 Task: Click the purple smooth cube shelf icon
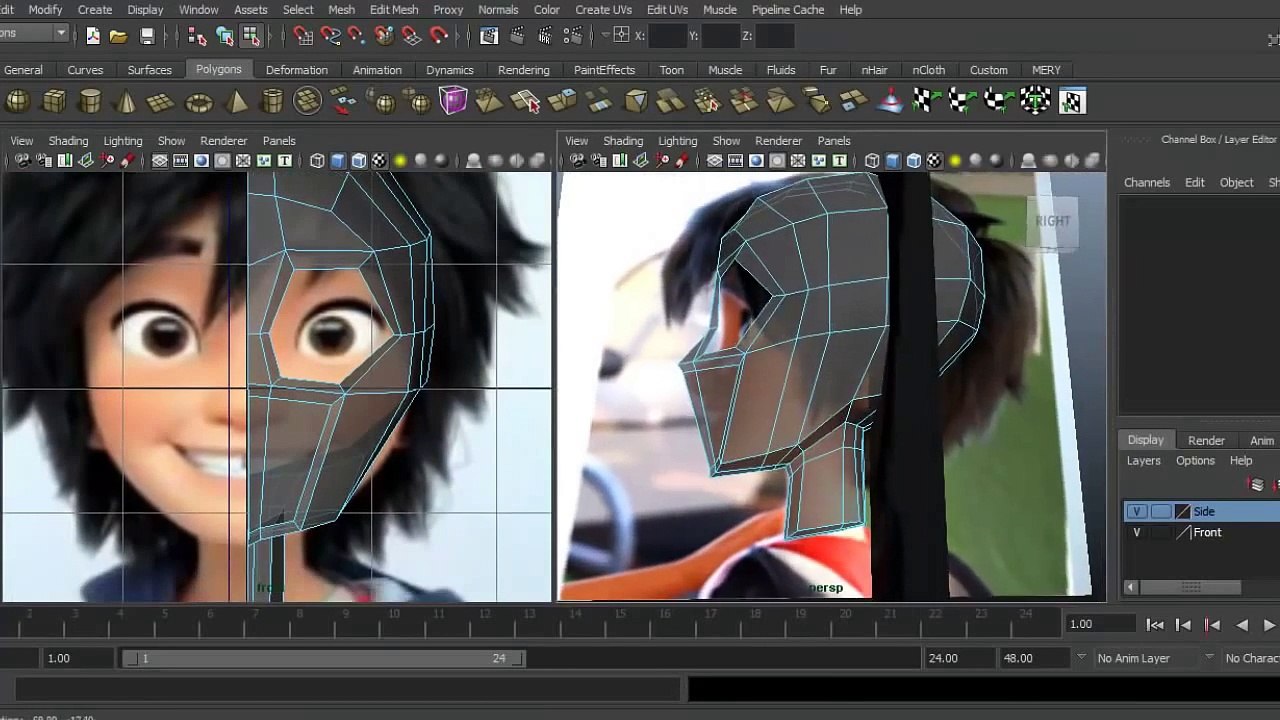[x=453, y=101]
